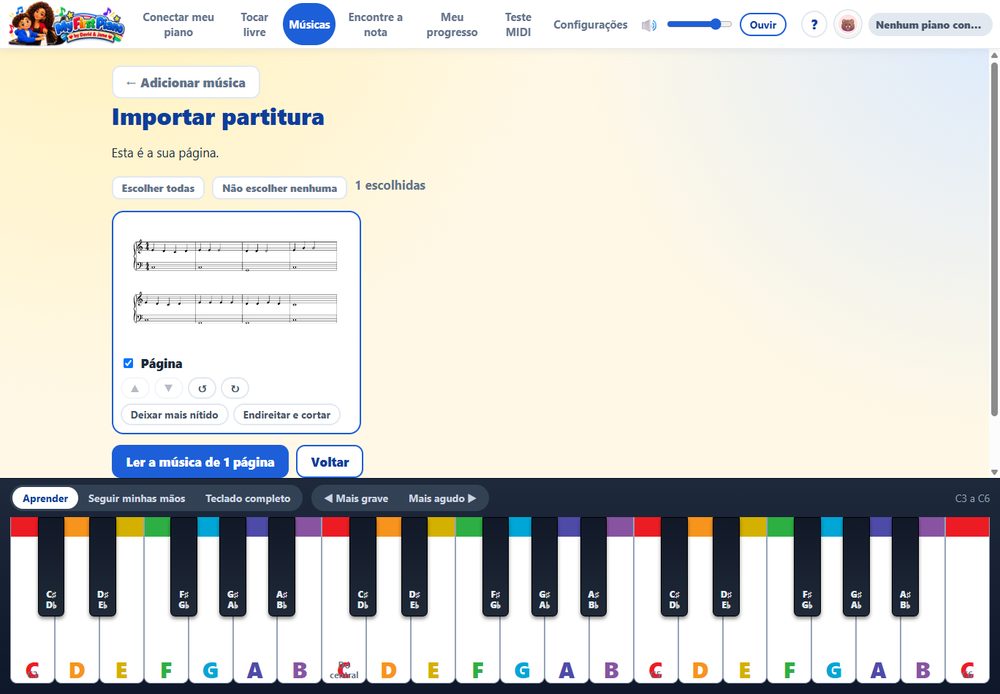Screen dimensions: 1000x694
Task: Toggle the Página checkbox
Action: coord(128,363)
